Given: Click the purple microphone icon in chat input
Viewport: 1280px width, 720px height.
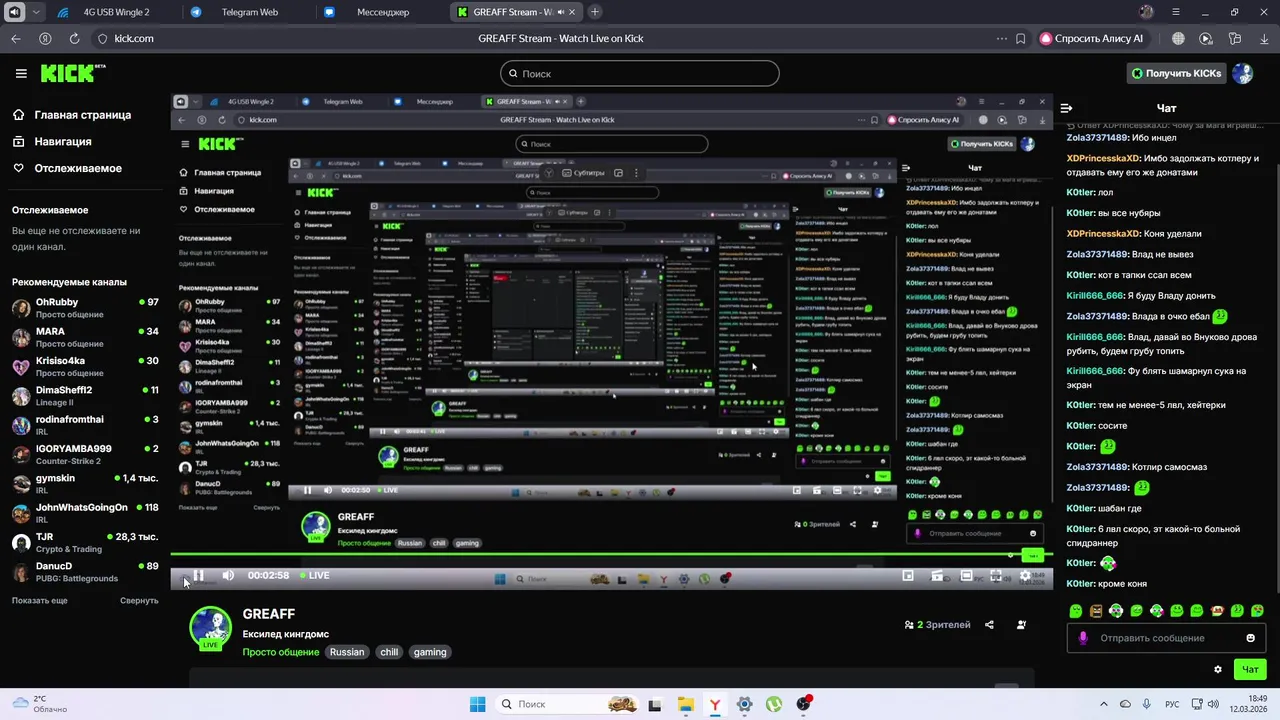Looking at the screenshot, I should pos(1083,638).
